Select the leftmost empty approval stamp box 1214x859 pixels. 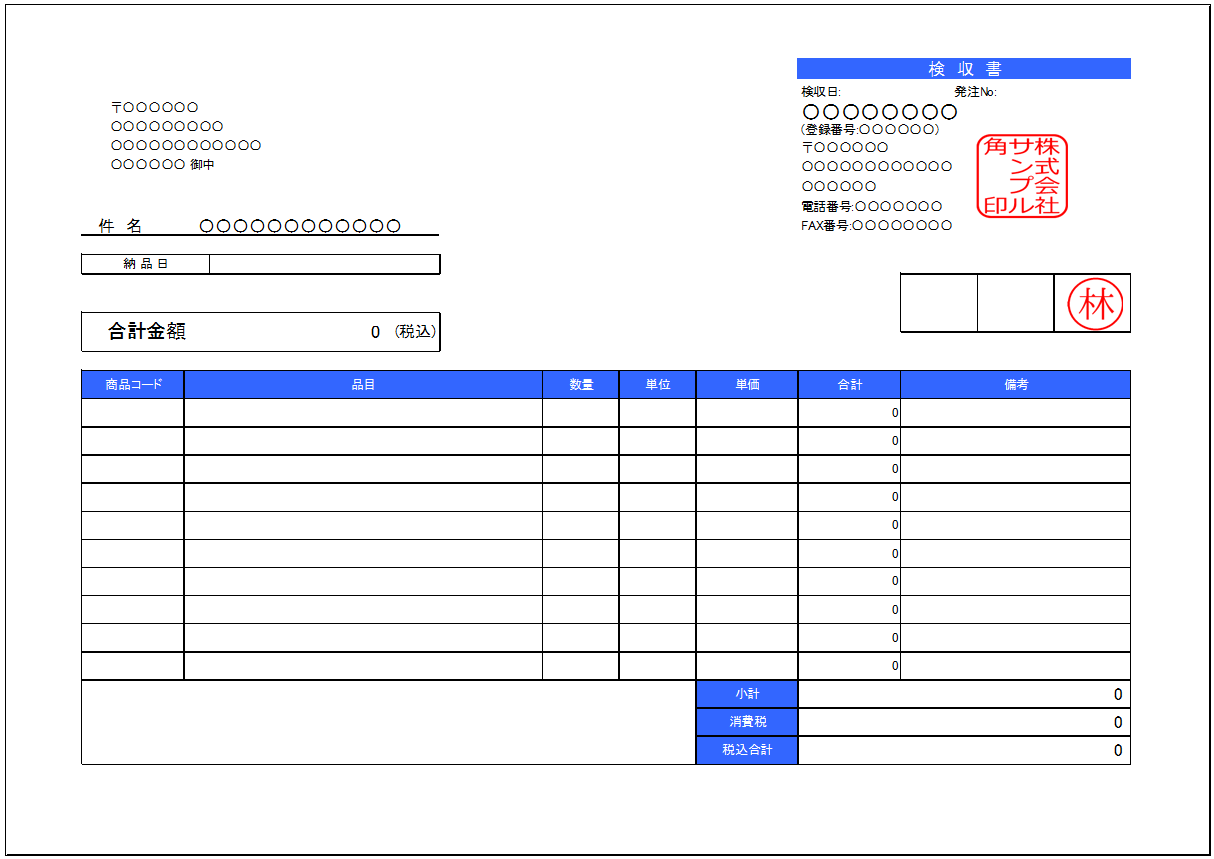pos(938,303)
